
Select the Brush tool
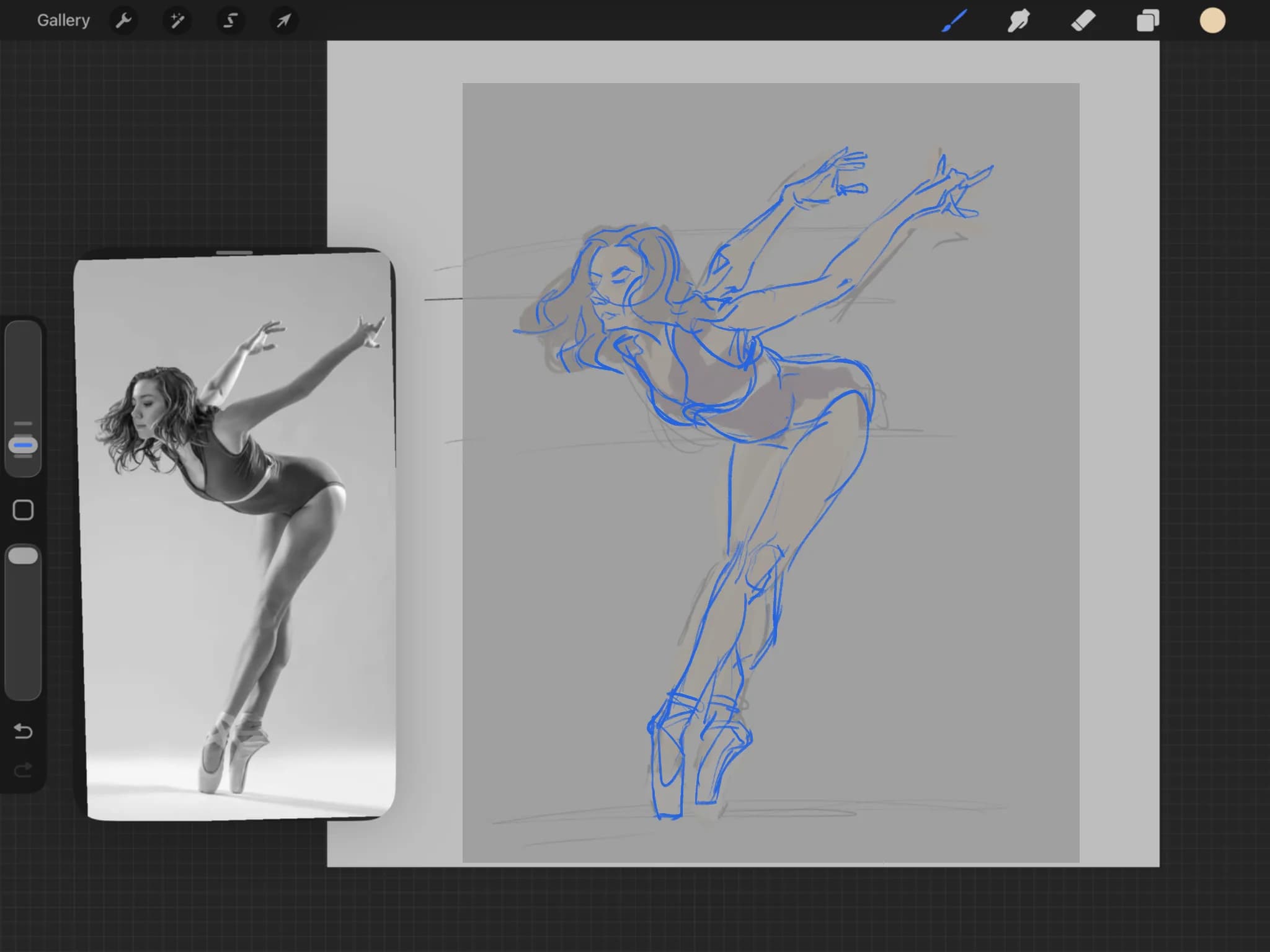[955, 20]
